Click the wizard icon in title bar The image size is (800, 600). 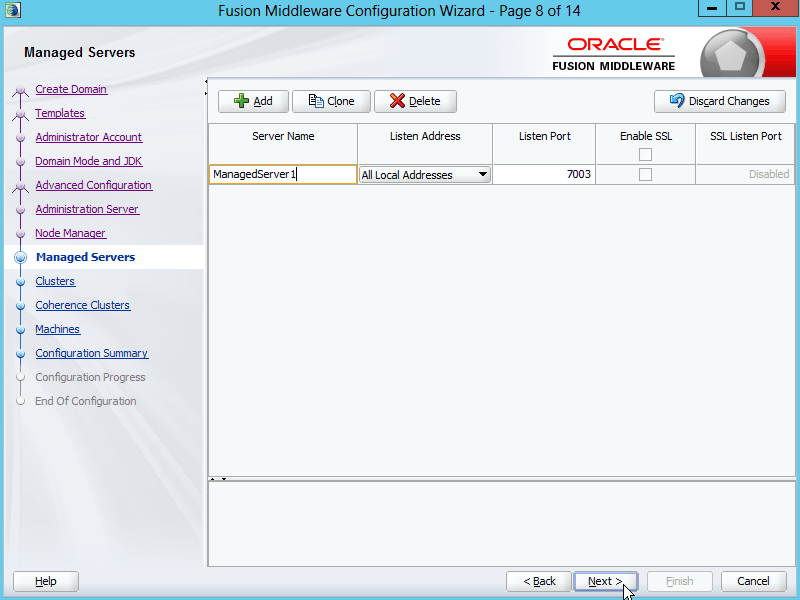(x=13, y=10)
